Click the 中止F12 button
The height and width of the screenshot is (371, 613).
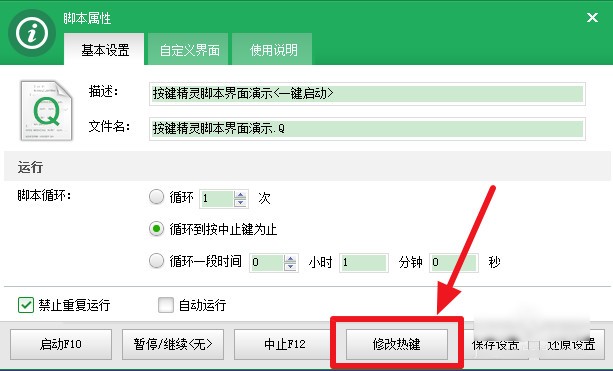pos(285,344)
